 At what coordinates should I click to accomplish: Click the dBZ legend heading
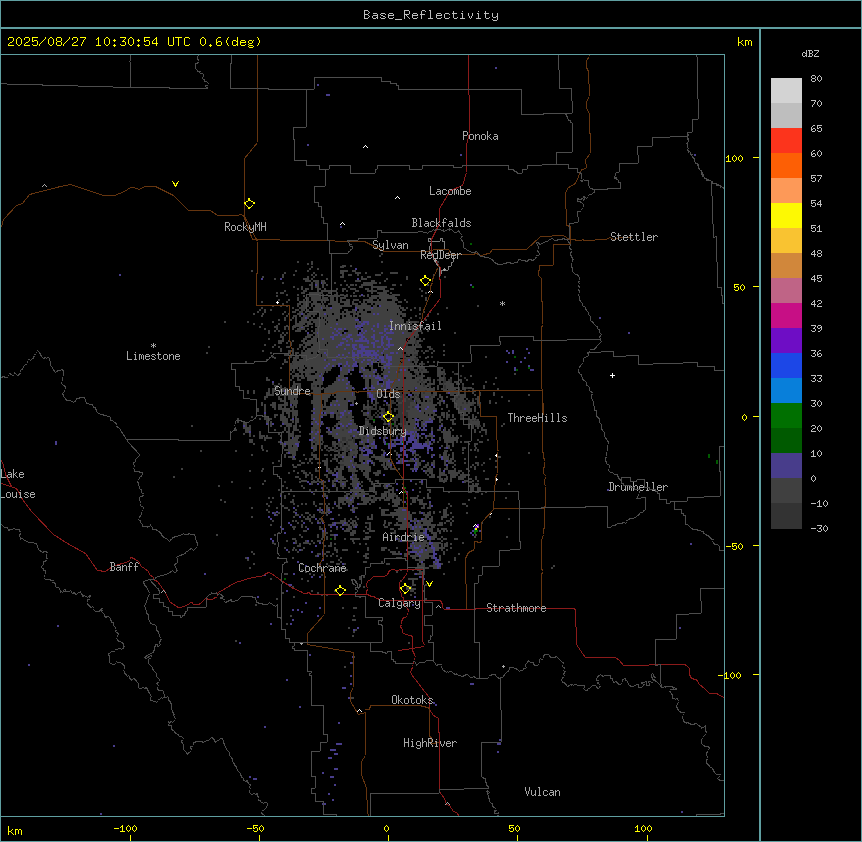coord(810,53)
